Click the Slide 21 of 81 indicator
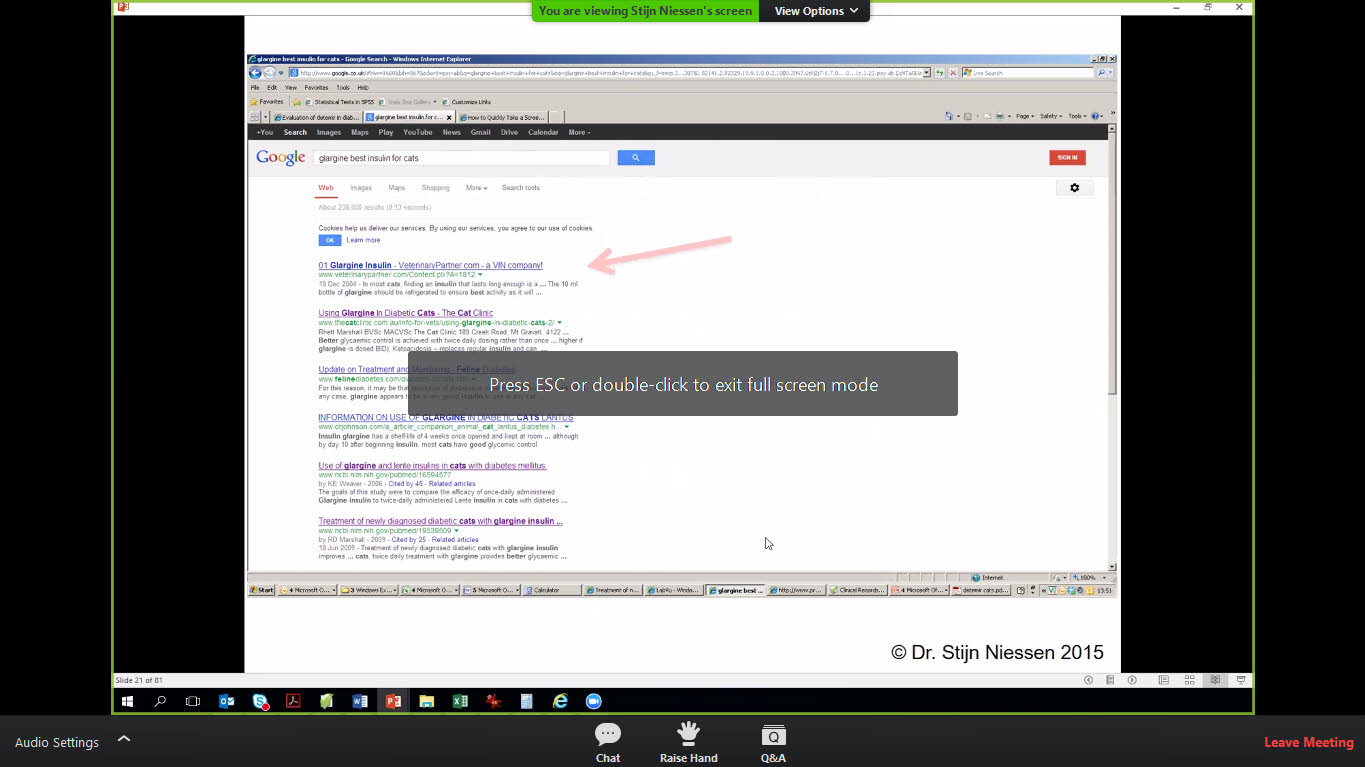The height and width of the screenshot is (767, 1365). click(x=139, y=680)
